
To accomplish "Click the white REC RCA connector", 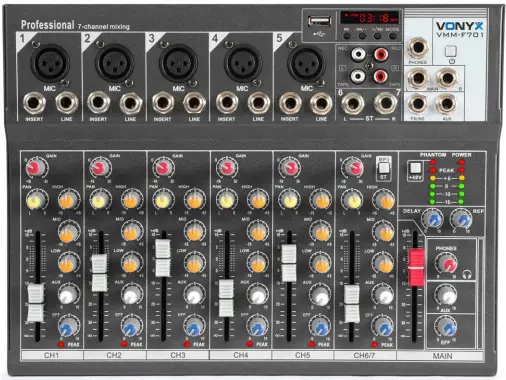I will pos(358,54).
